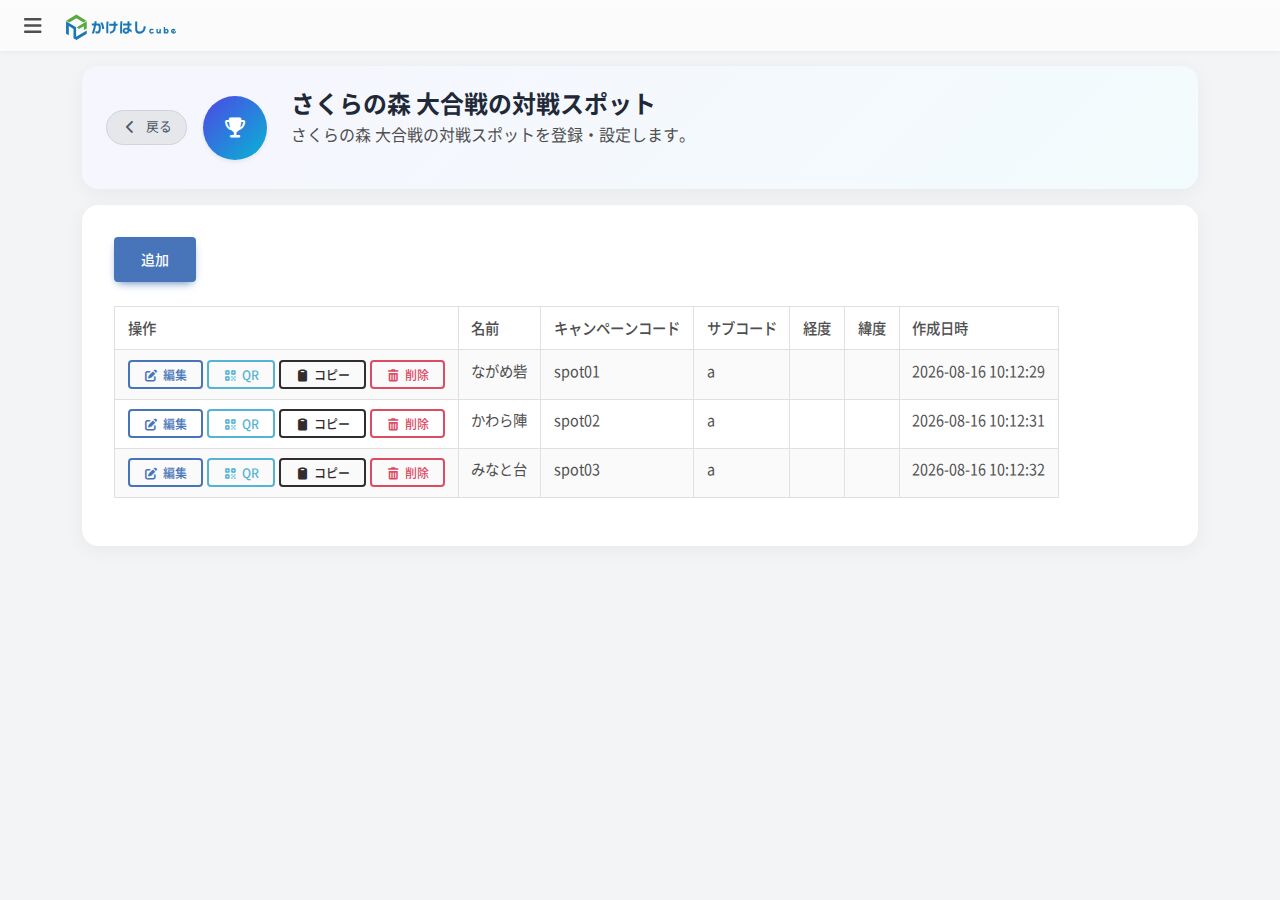Copy the かわら陣 spot

point(322,424)
